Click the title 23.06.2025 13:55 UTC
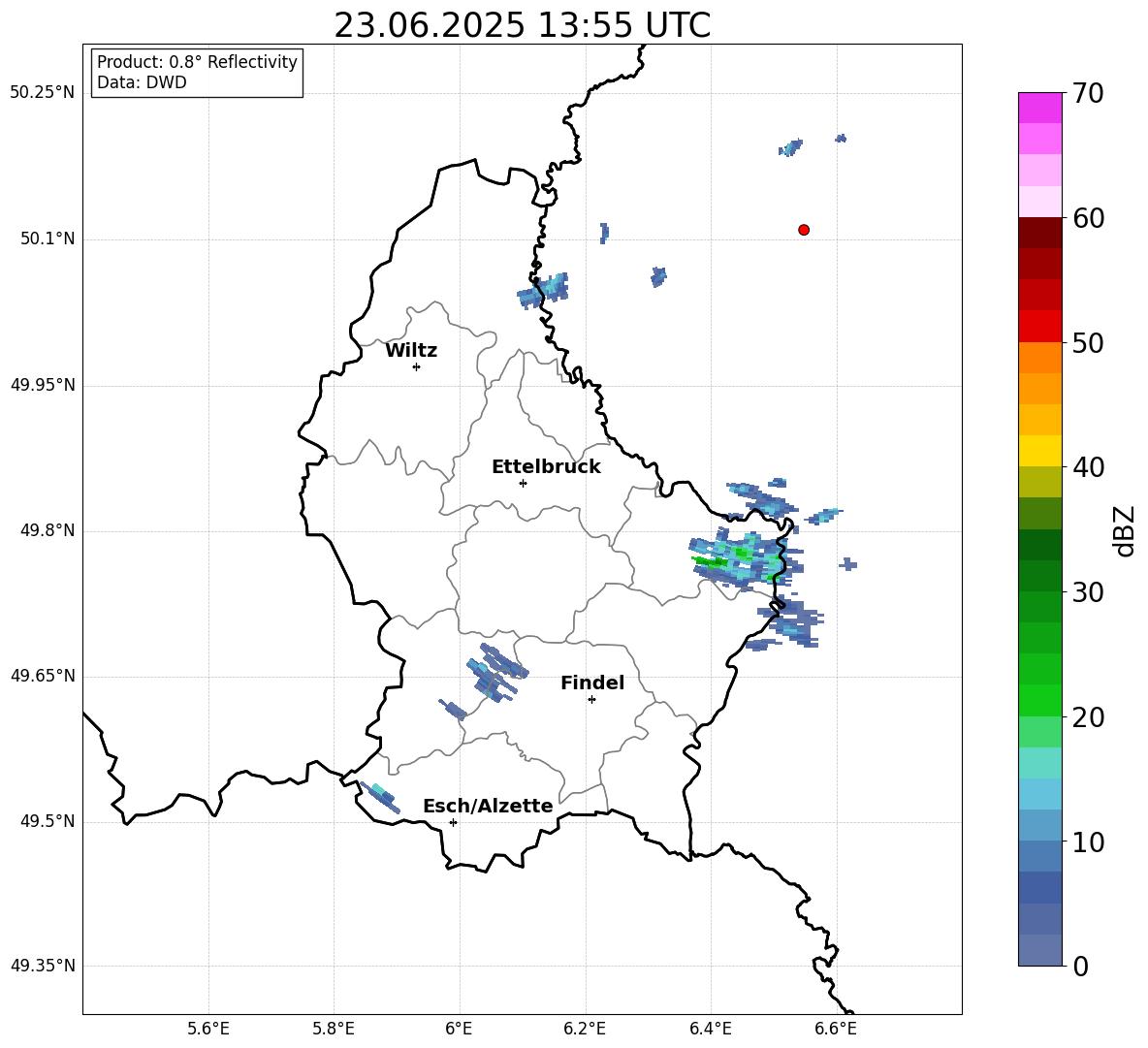This screenshot has width=1148, height=1048. click(x=522, y=25)
